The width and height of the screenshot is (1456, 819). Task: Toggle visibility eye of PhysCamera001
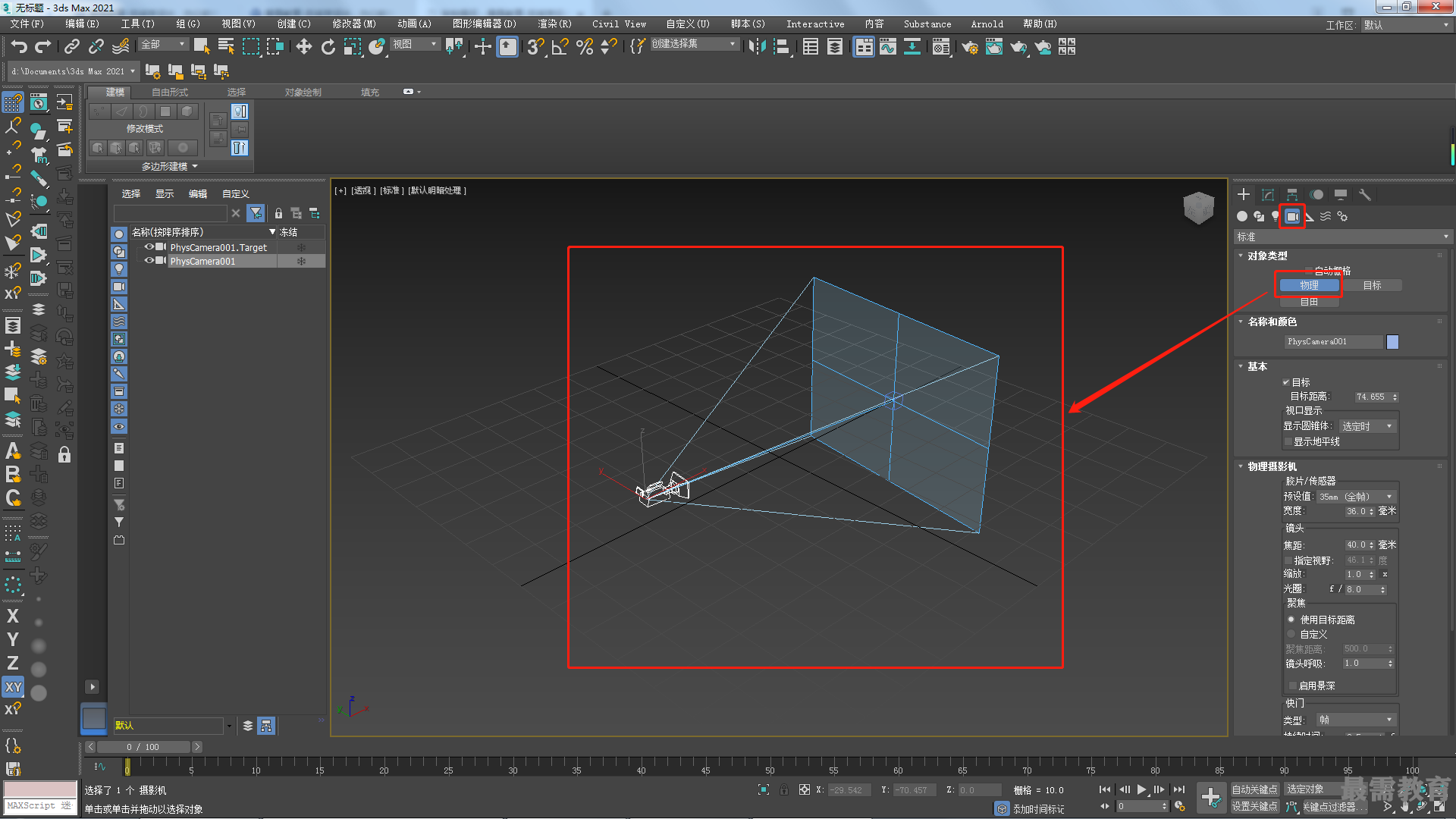[149, 261]
